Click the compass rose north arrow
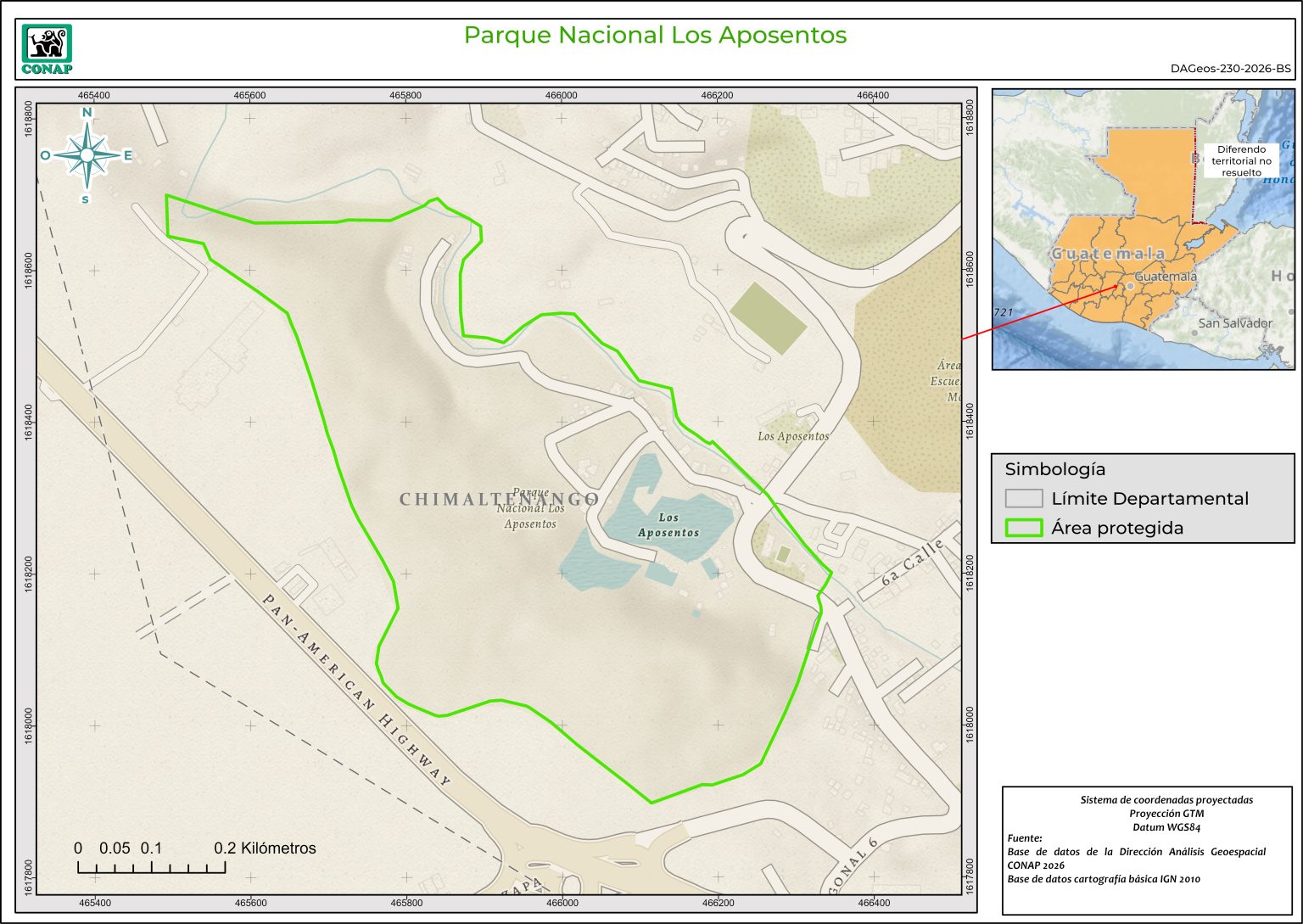The image size is (1303, 924). pyautogui.click(x=87, y=154)
